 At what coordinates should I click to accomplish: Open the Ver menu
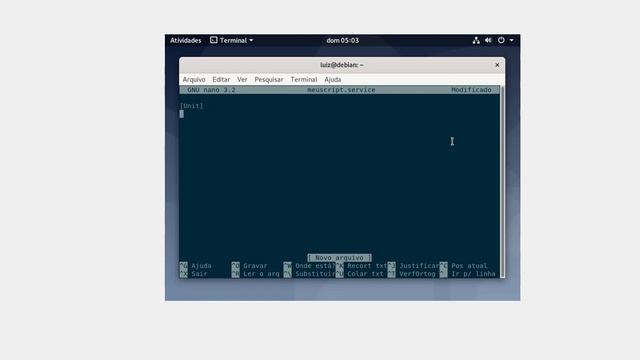[242, 80]
